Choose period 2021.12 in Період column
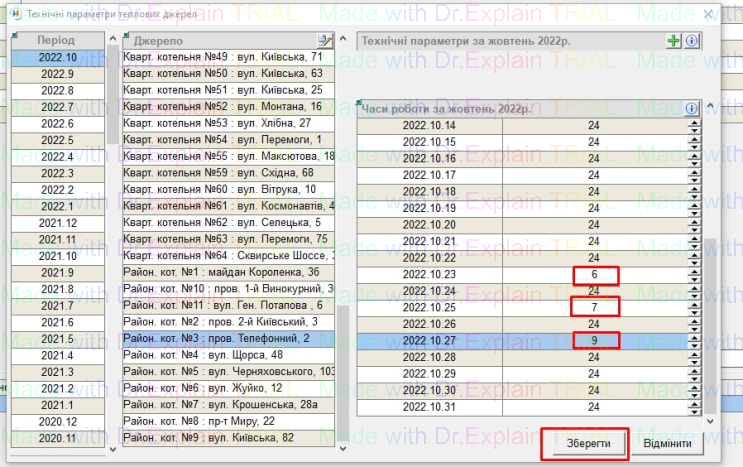743x467 pixels. point(57,223)
